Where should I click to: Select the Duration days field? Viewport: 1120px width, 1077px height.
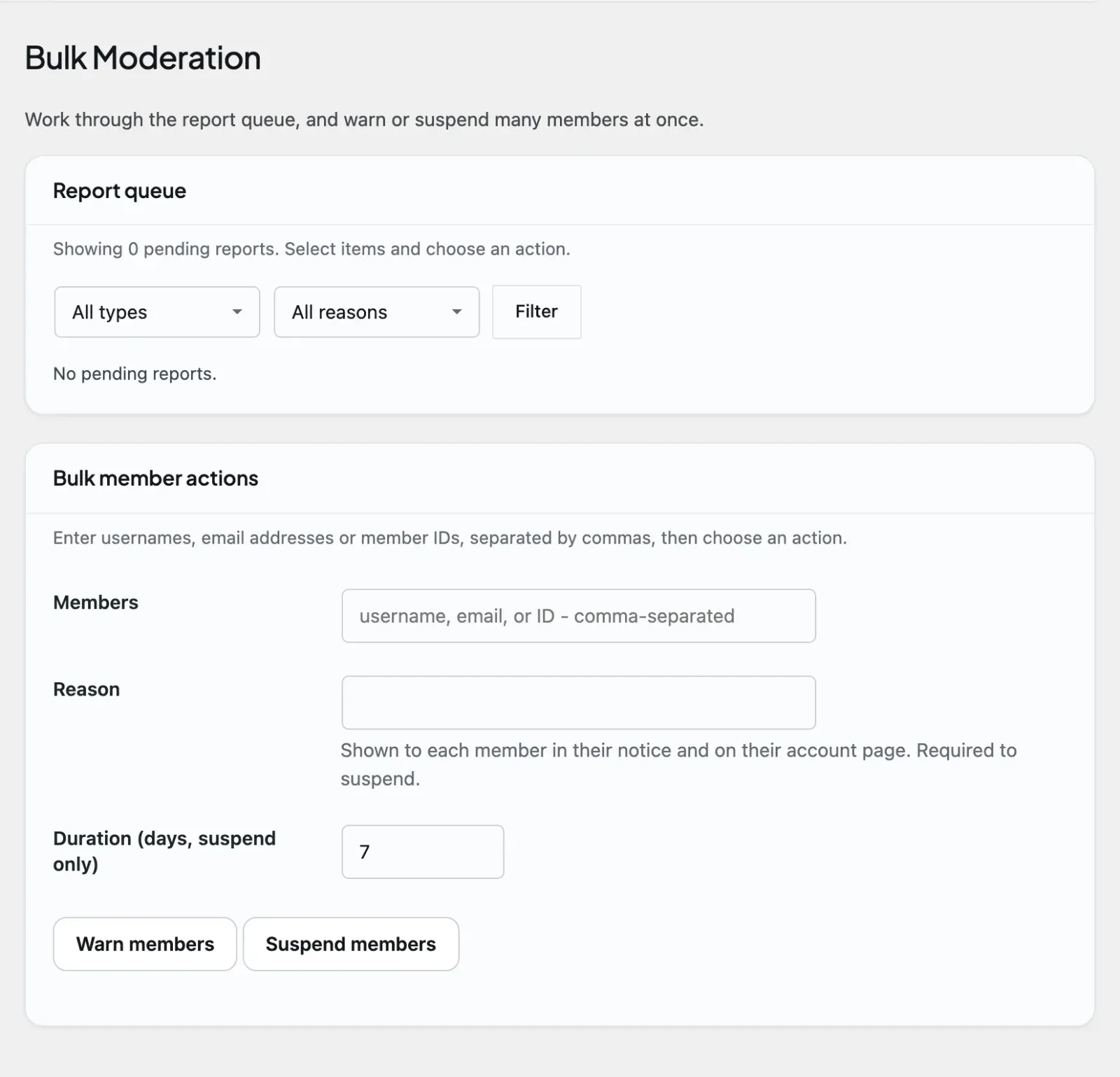[423, 852]
